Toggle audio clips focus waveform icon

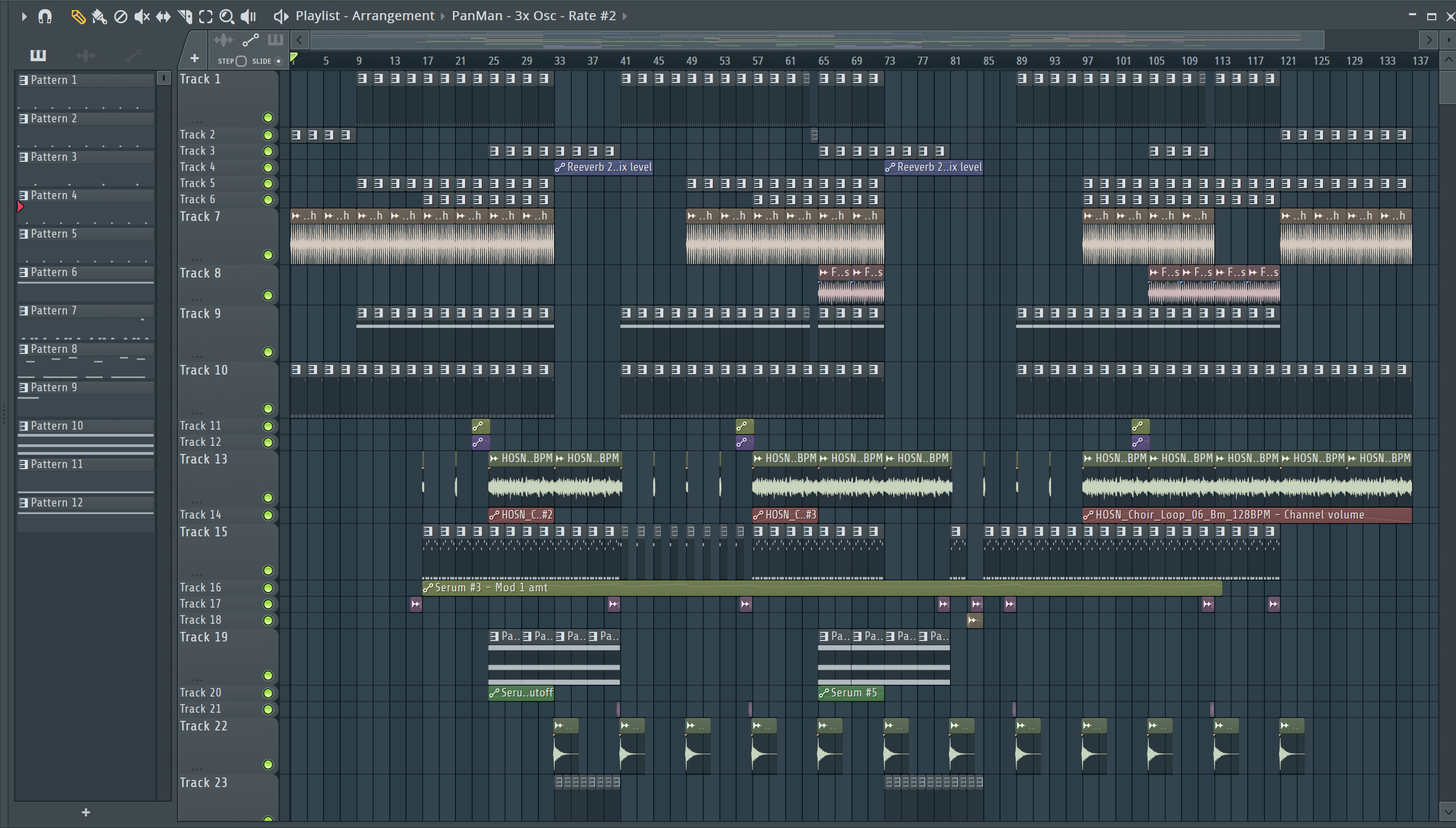[x=223, y=40]
